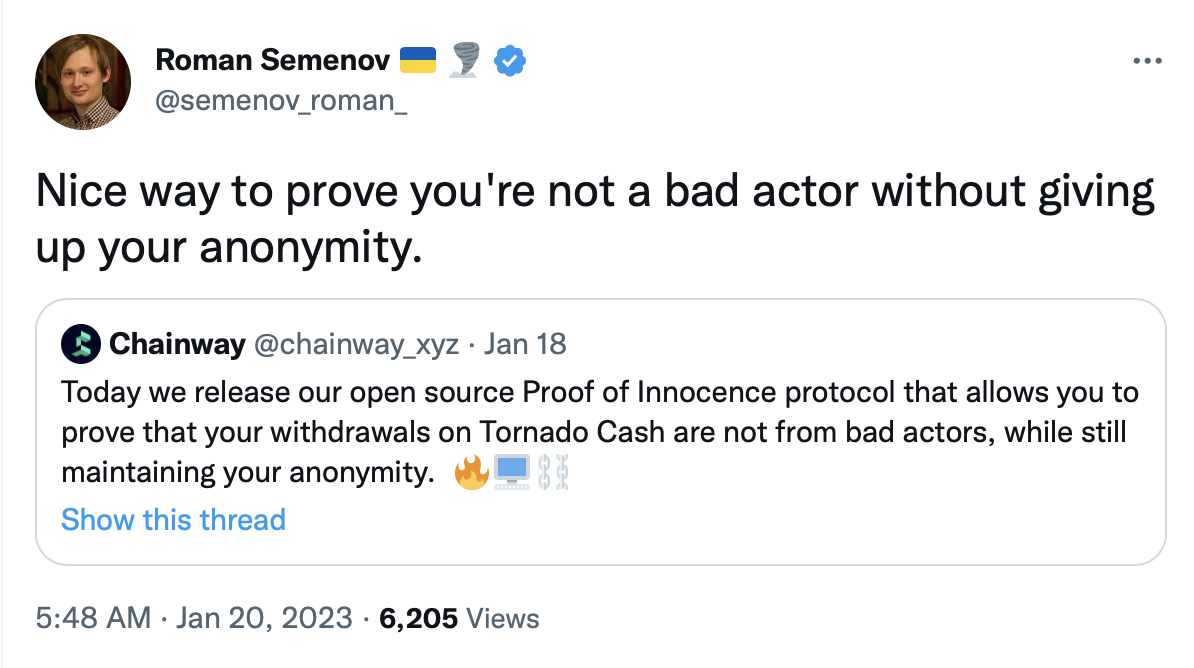Viewport: 1194px width, 668px height.
Task: Click the blue verified badge
Action: coord(512,61)
